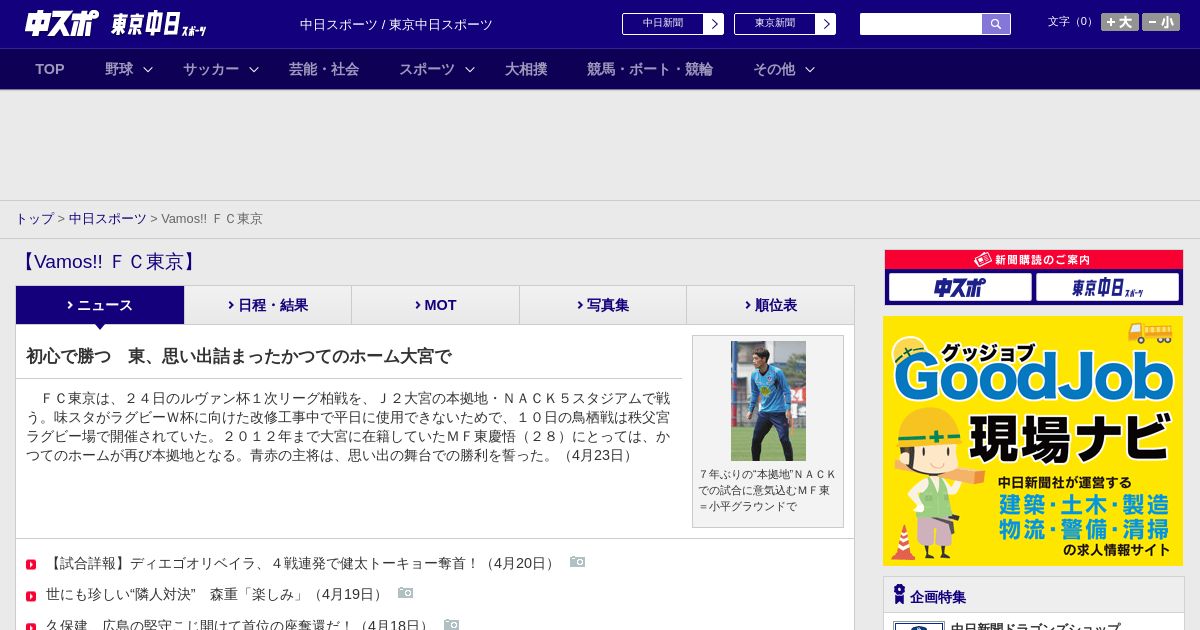The height and width of the screenshot is (630, 1200).
Task: Open 【試合詳報】ディエゴオリベイラ article link
Action: (x=302, y=563)
